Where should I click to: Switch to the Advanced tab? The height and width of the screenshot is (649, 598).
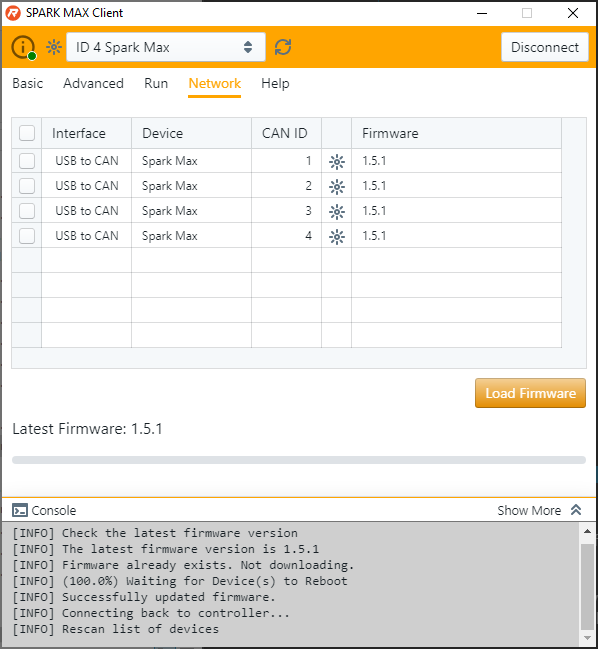tap(94, 83)
